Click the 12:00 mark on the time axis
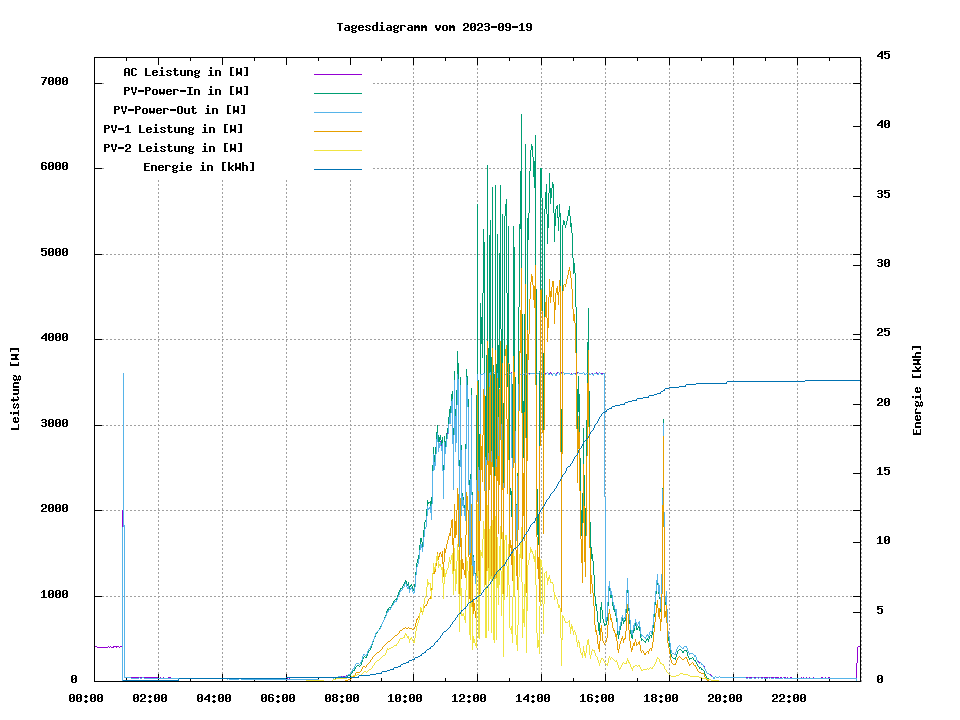The width and height of the screenshot is (960, 720). 468,698
